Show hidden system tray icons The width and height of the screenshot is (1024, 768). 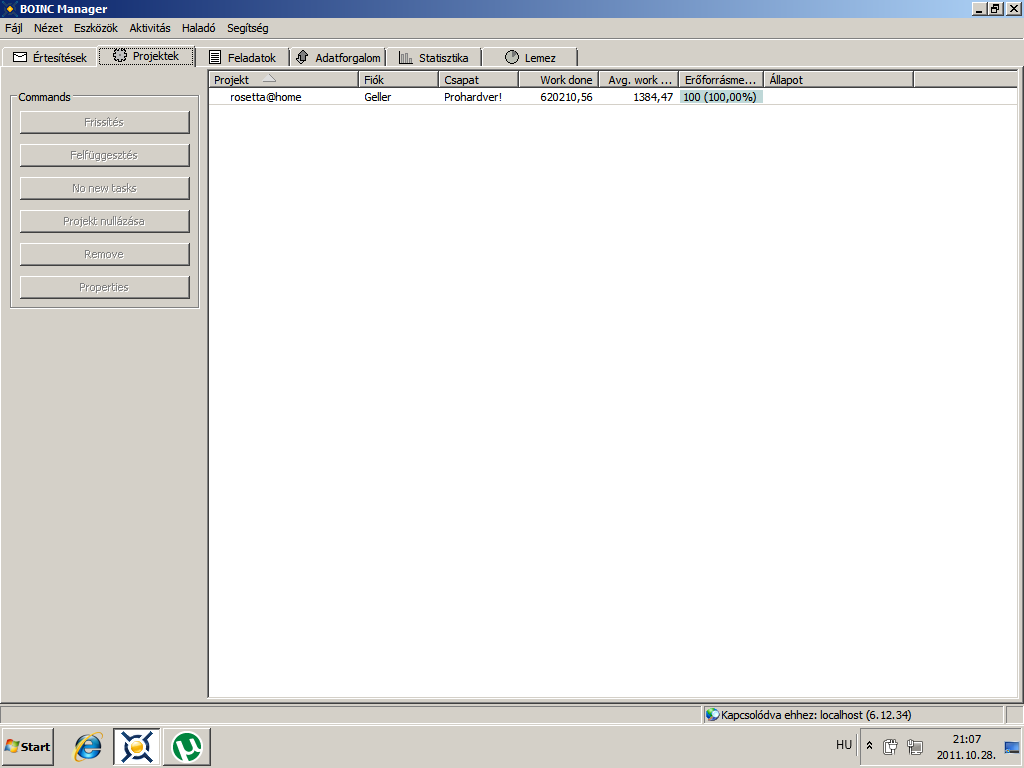[x=869, y=745]
